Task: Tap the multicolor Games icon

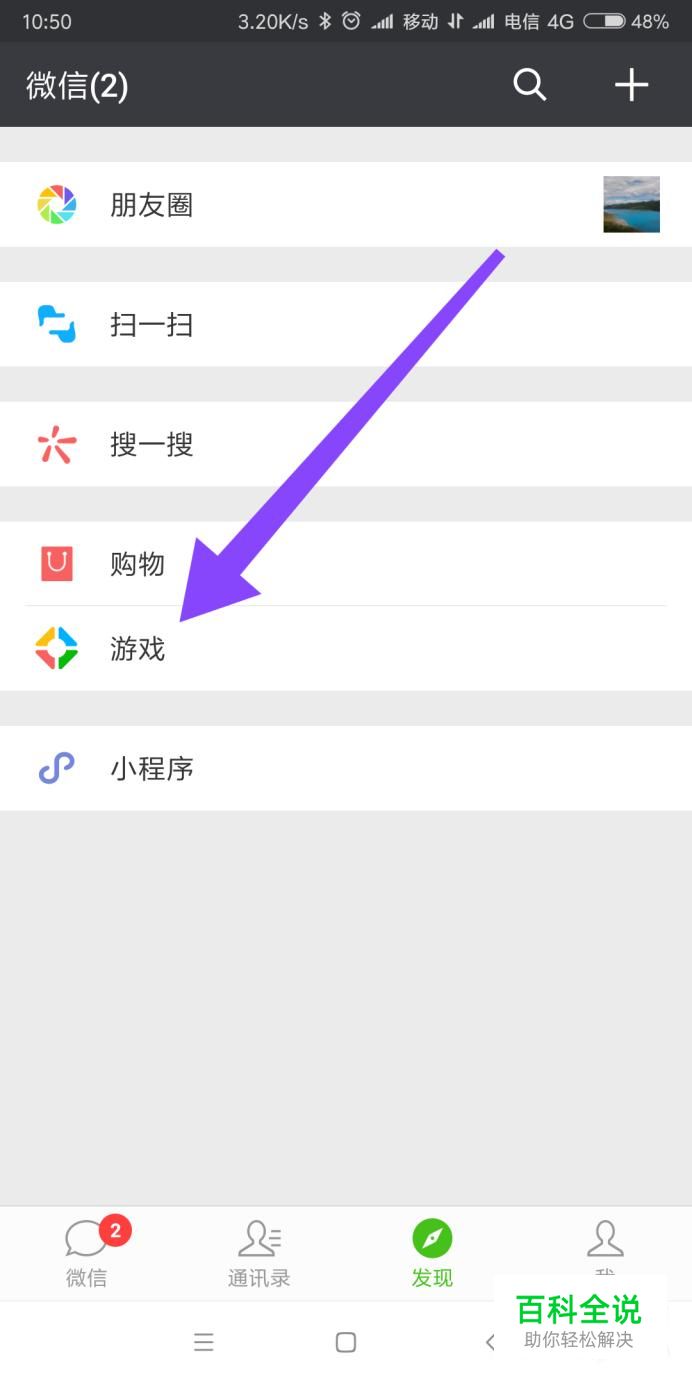Action: (57, 649)
